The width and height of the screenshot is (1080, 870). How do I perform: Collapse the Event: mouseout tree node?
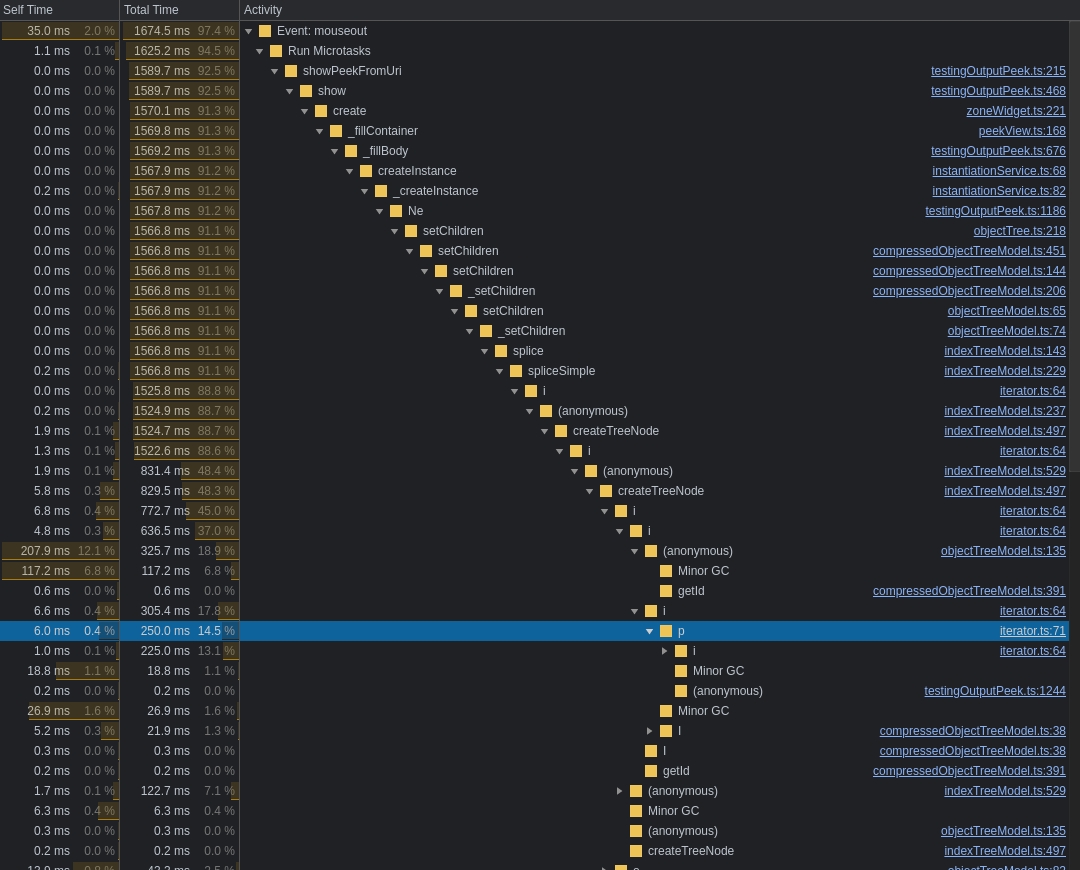tap(248, 30)
